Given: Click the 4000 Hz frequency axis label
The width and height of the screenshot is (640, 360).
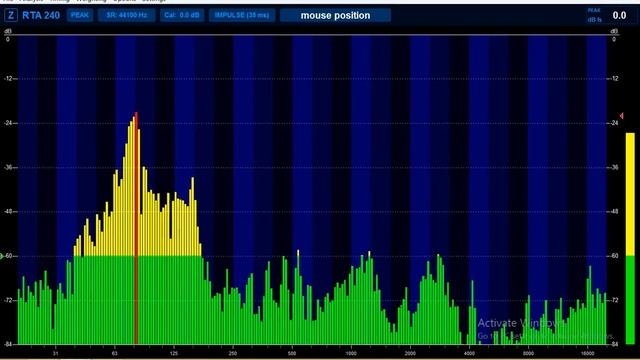Looking at the screenshot, I should (x=469, y=353).
